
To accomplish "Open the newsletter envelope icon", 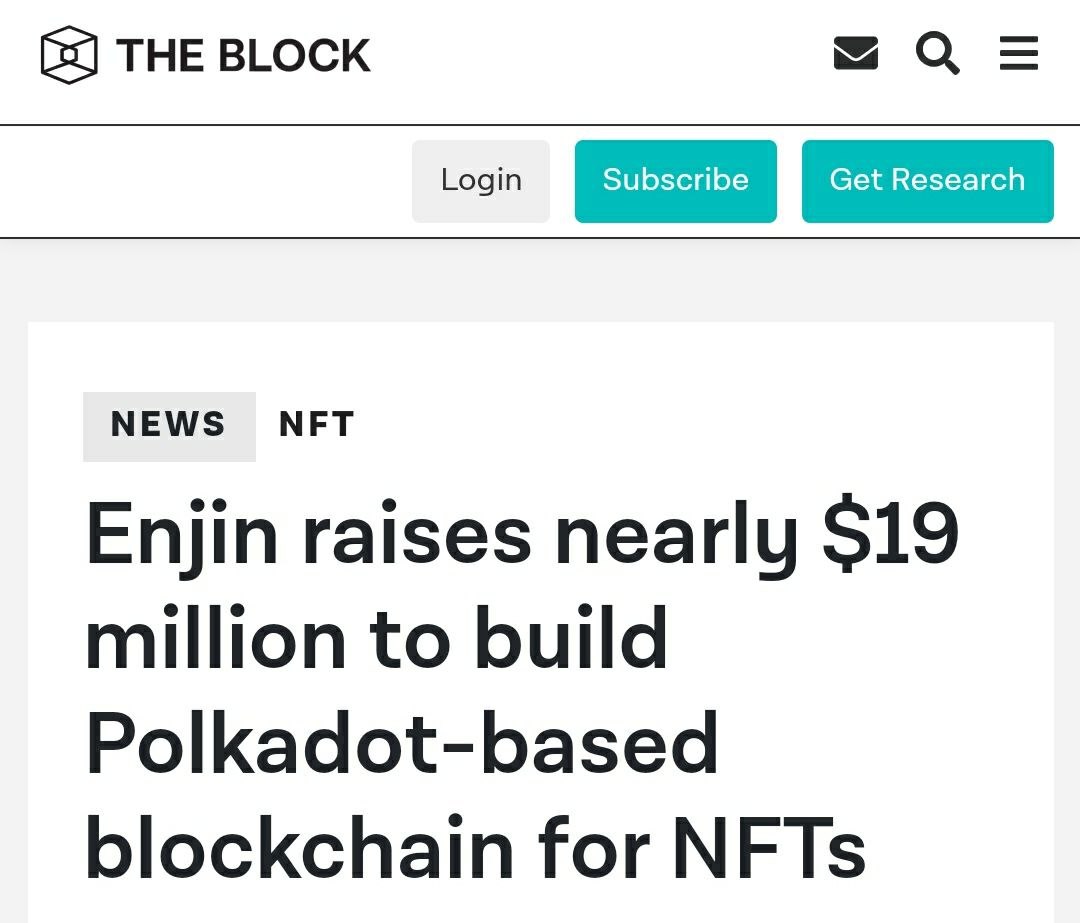I will tap(855, 53).
